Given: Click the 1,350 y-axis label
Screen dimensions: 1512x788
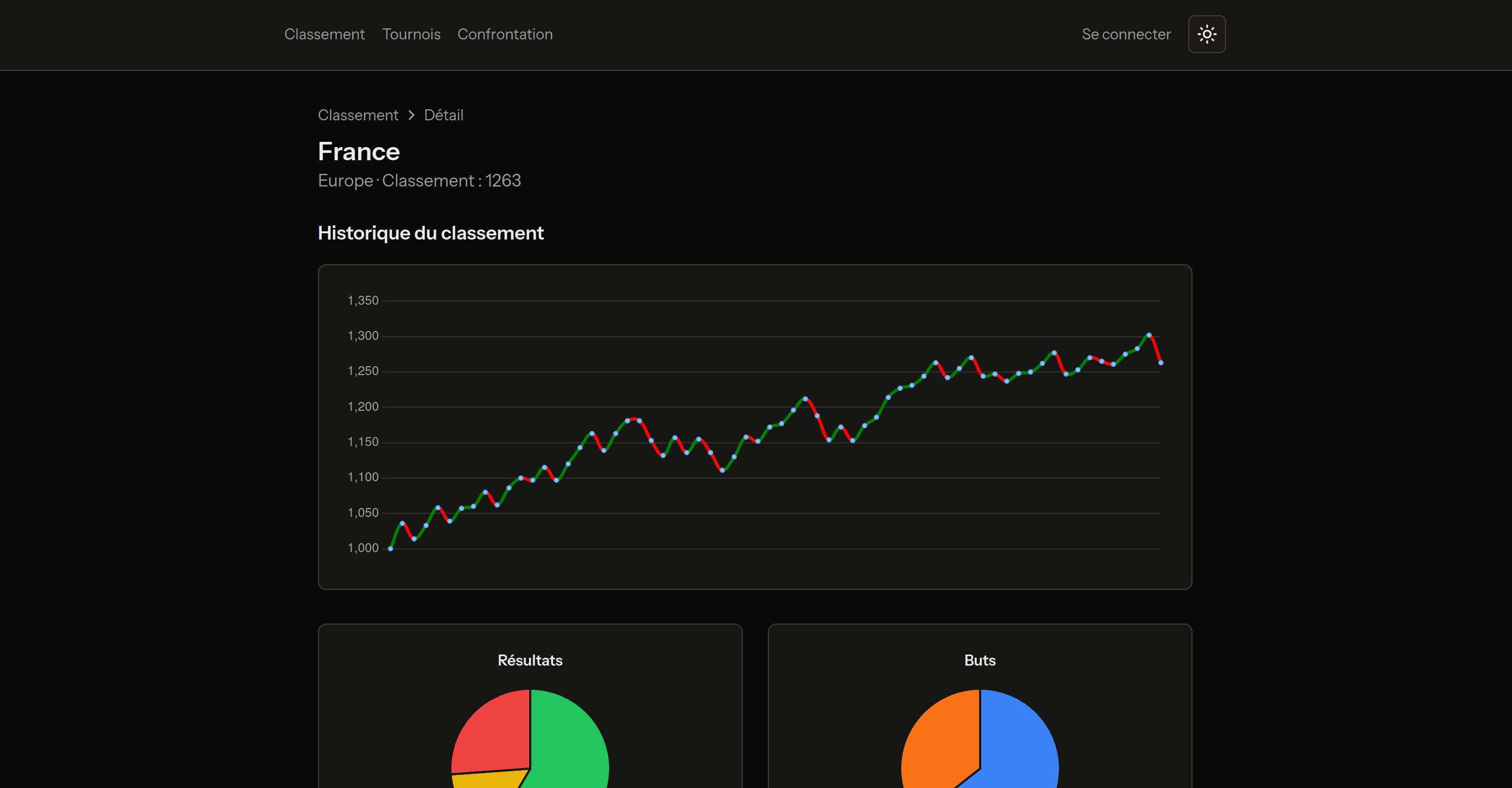Looking at the screenshot, I should (363, 300).
